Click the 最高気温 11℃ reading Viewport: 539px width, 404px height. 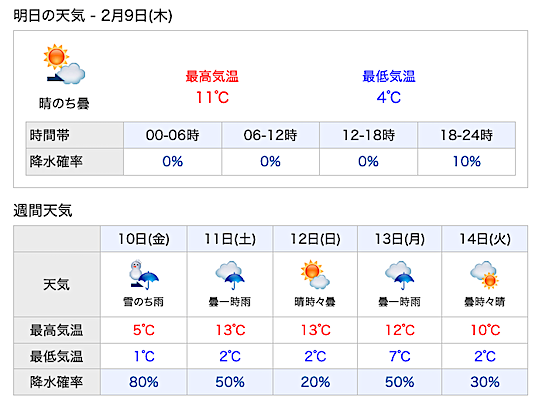(x=212, y=97)
